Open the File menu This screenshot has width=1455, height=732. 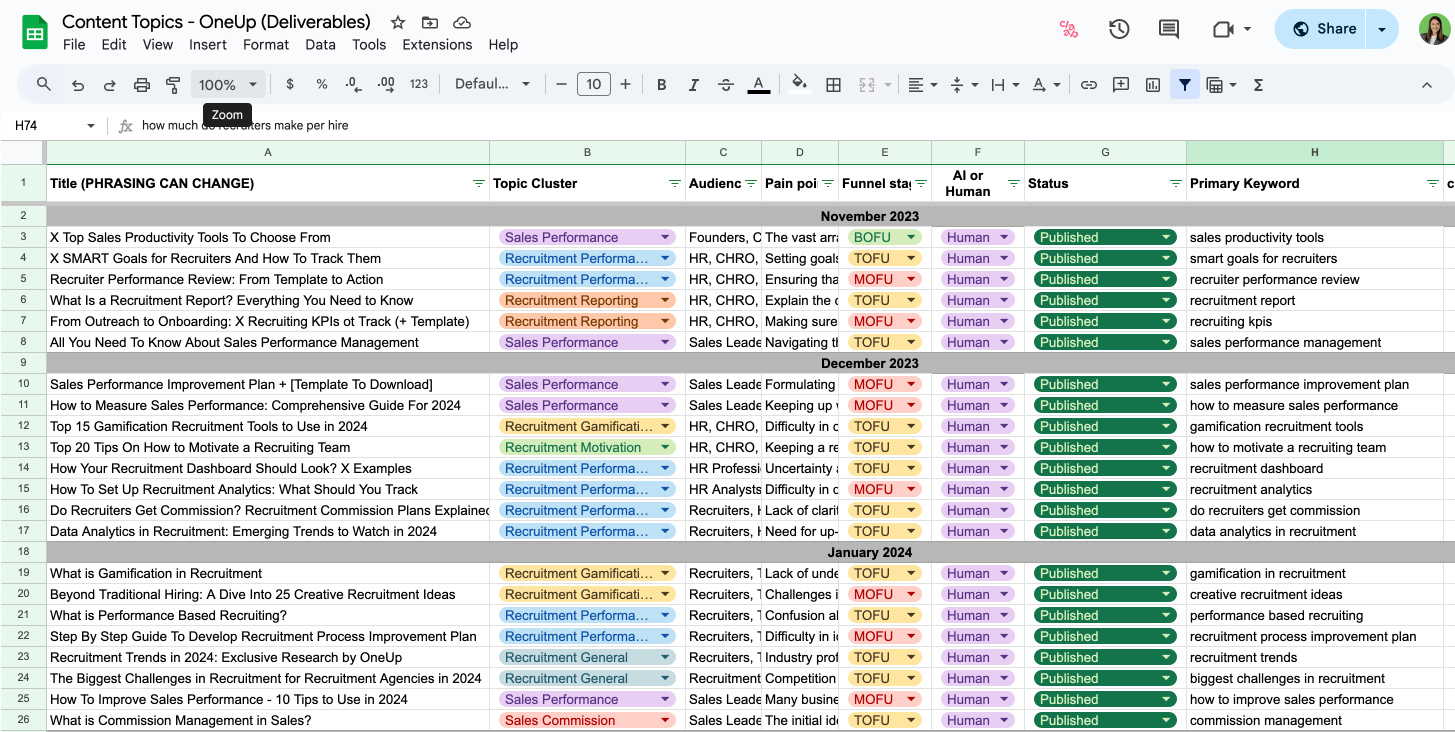click(74, 45)
